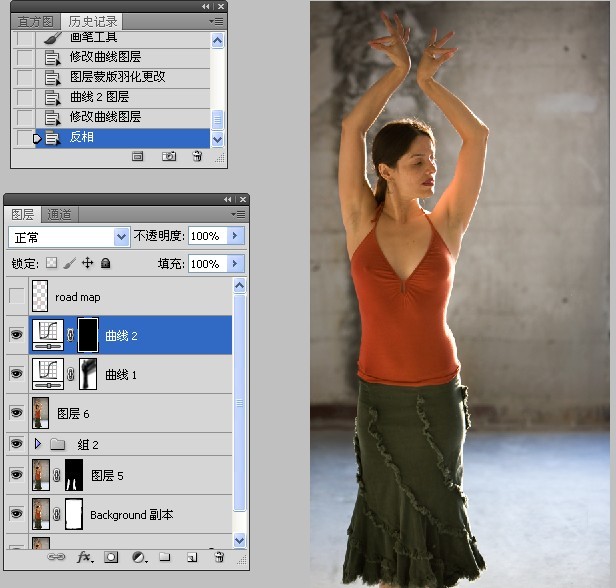Click History scrollbar down arrow
The height and width of the screenshot is (588, 616).
click(x=217, y=139)
